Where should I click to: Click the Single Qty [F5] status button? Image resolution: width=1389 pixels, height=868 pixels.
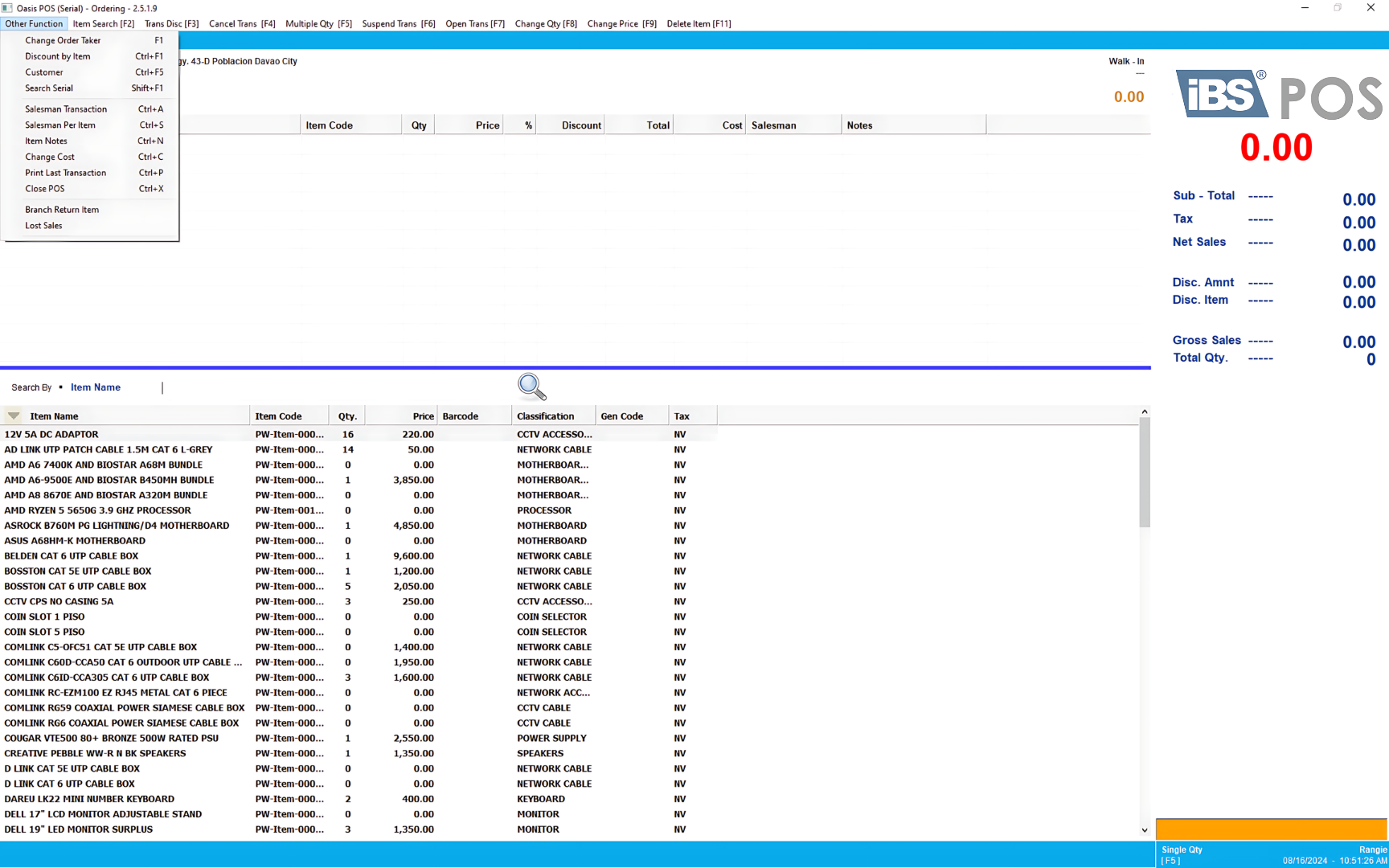click(1182, 854)
